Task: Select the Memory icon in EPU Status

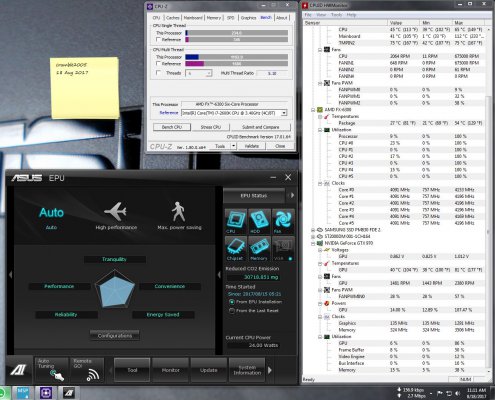Action: (259, 249)
